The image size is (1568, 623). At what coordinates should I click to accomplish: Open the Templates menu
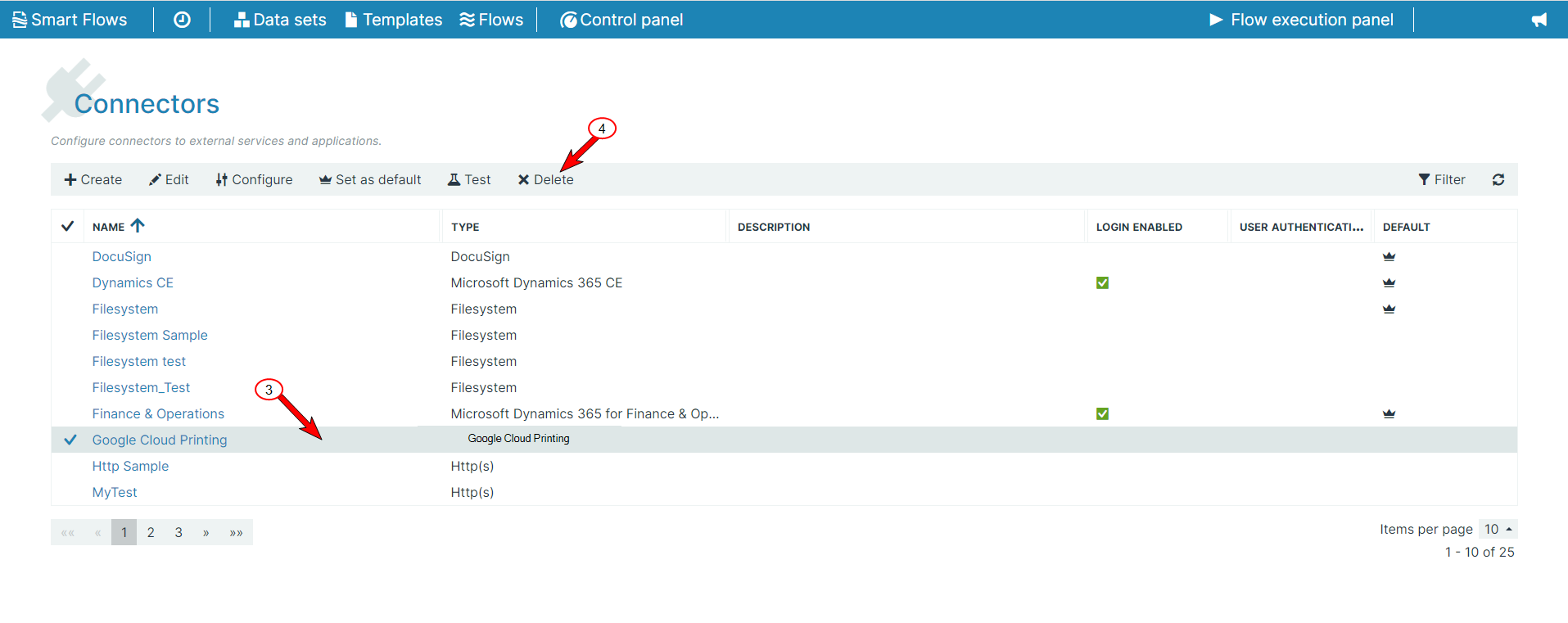(394, 20)
